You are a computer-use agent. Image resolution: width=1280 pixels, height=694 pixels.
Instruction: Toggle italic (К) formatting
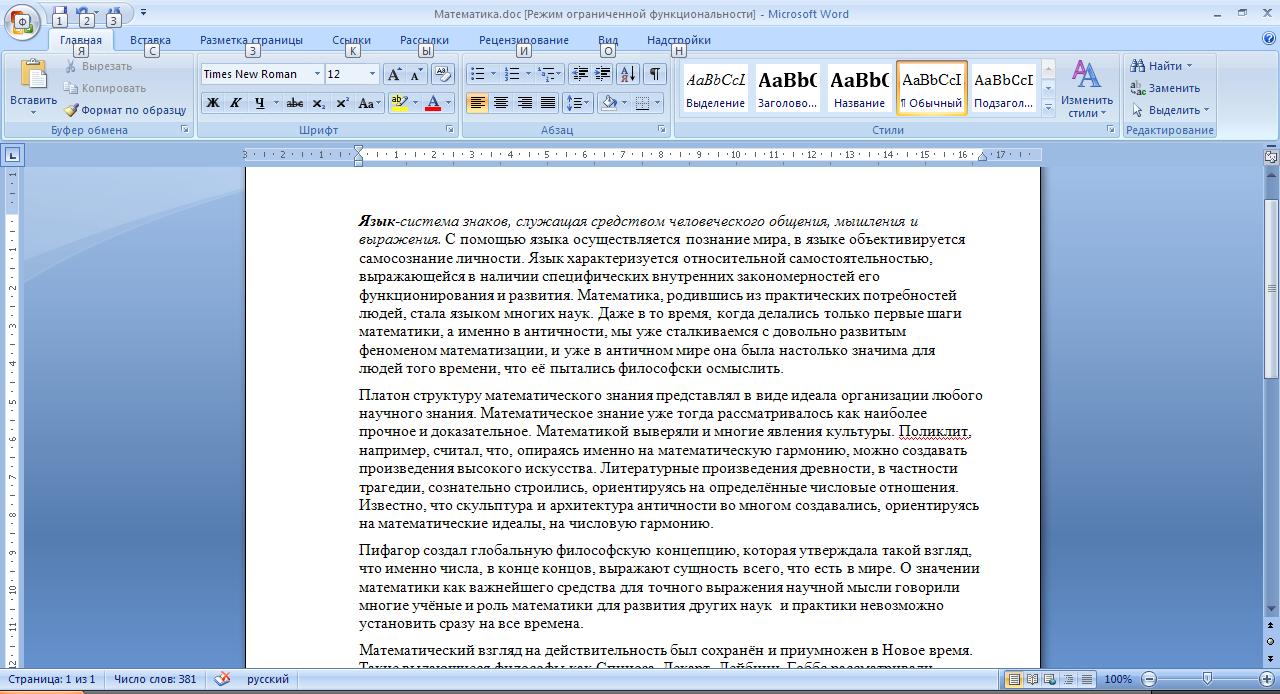point(236,103)
